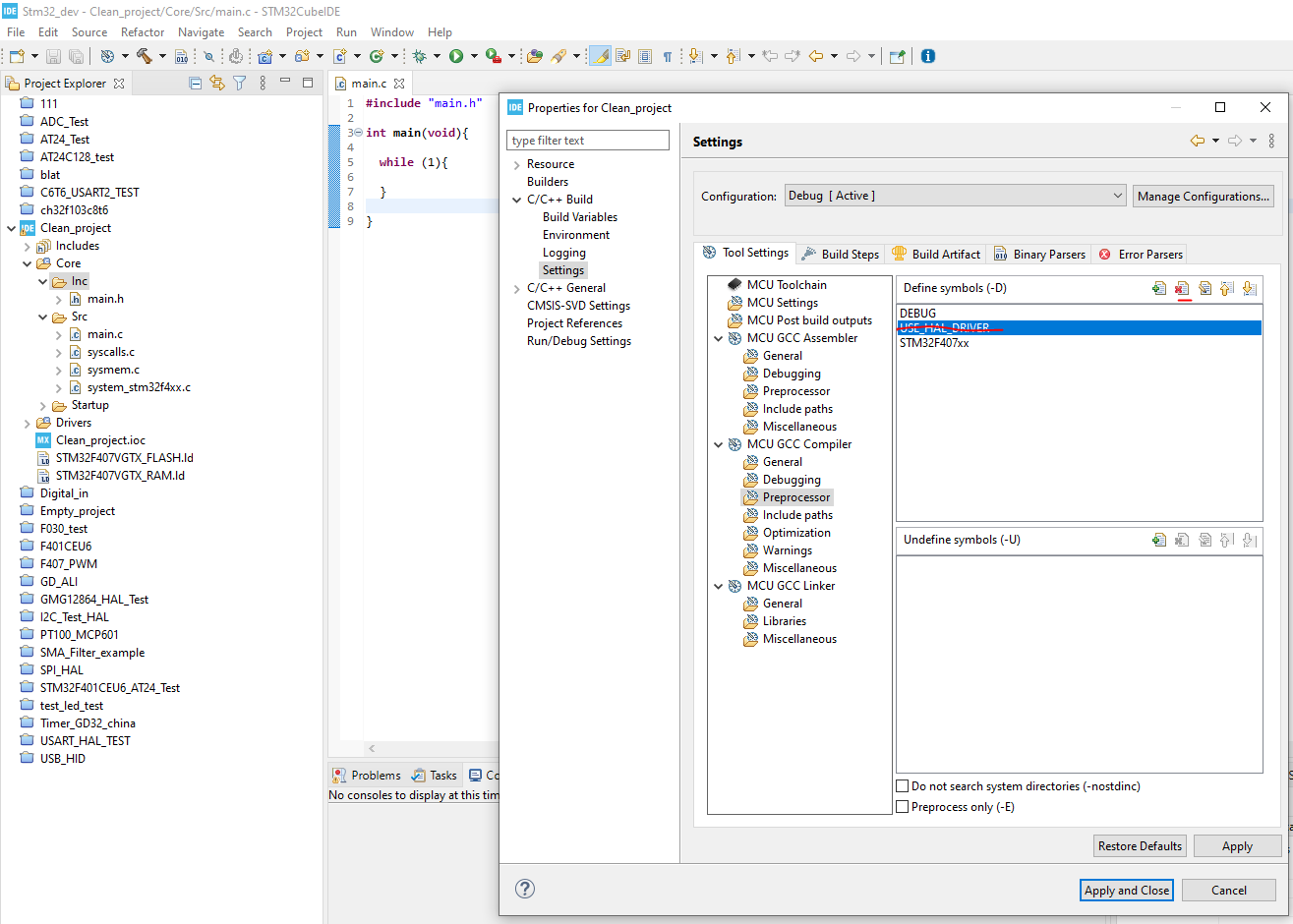Start debugging with the bug icon

point(422,56)
